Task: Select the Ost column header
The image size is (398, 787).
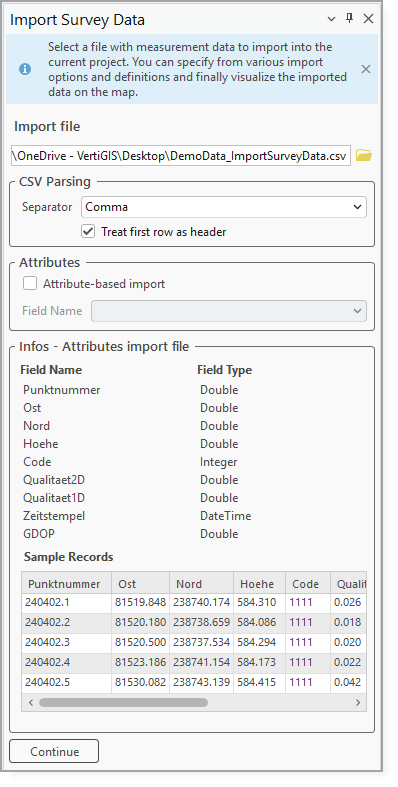Action: pyautogui.click(x=141, y=583)
